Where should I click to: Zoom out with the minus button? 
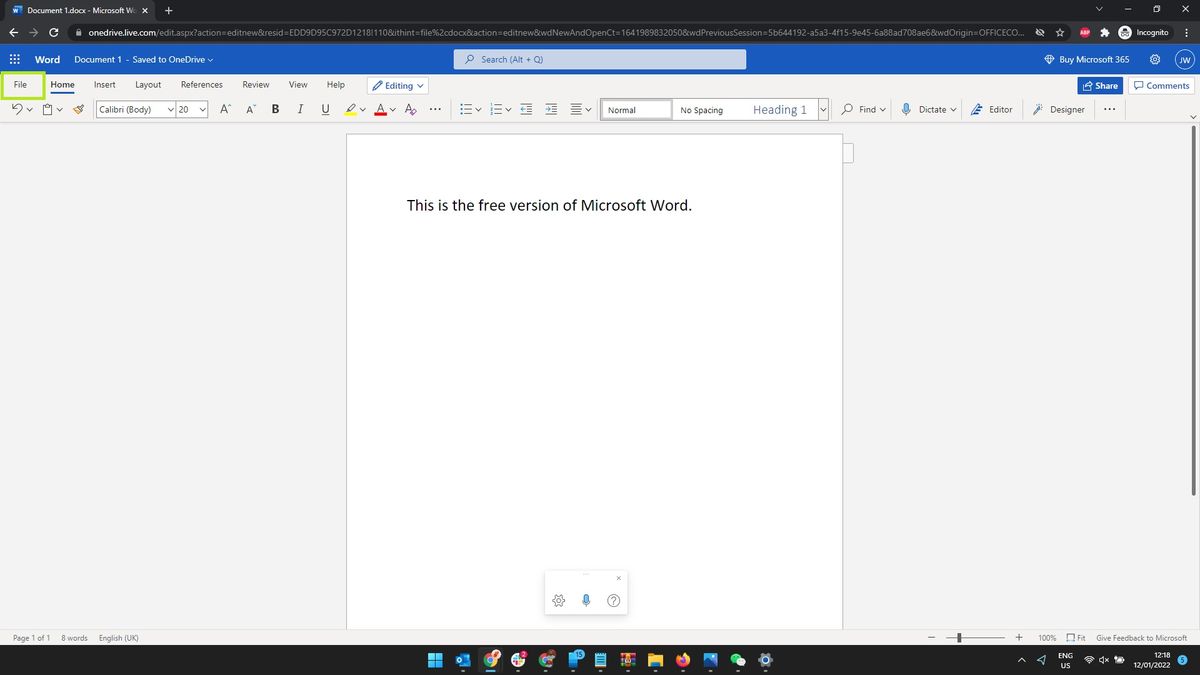coord(931,637)
